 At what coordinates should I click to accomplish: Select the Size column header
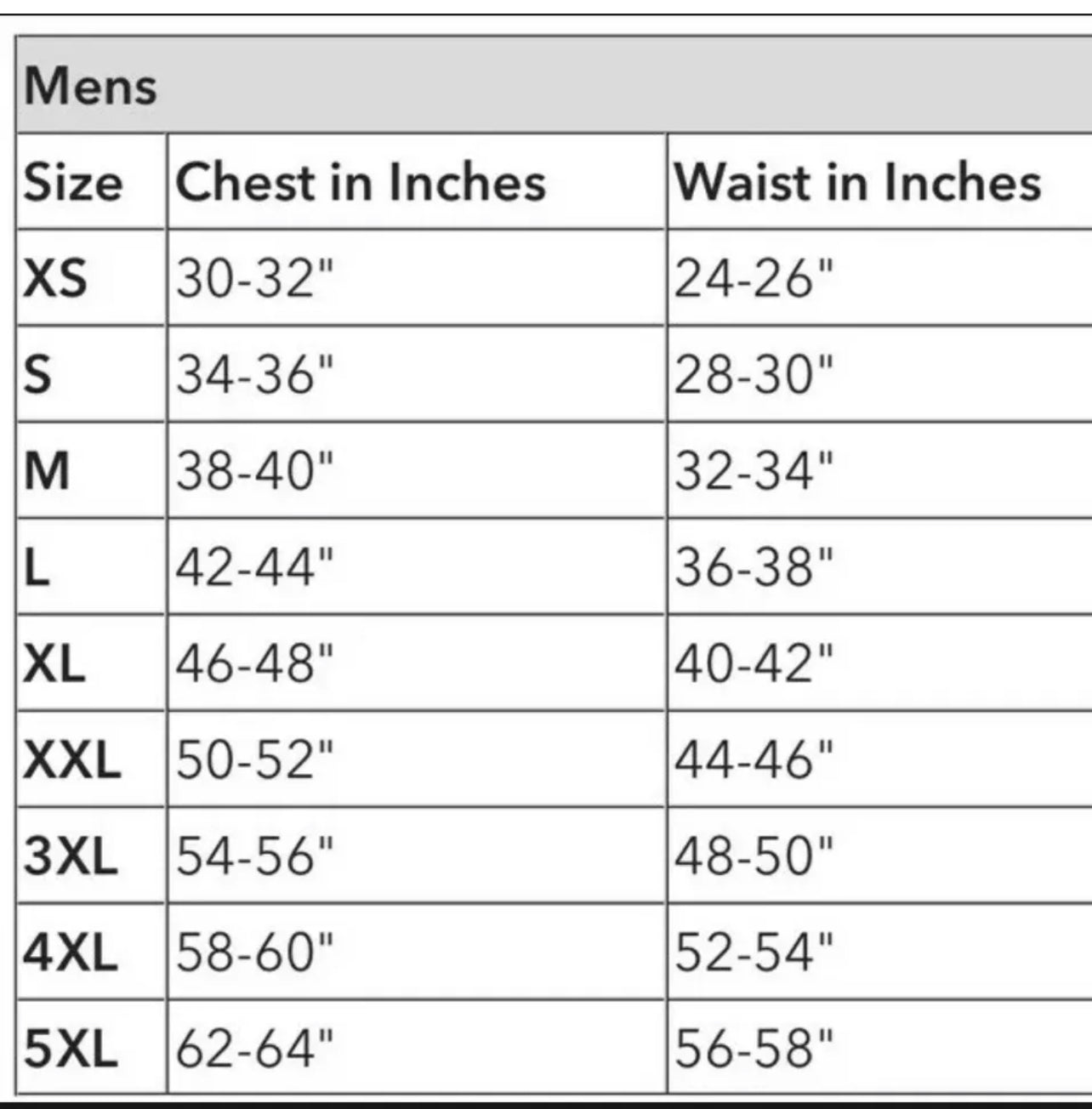[73, 182]
